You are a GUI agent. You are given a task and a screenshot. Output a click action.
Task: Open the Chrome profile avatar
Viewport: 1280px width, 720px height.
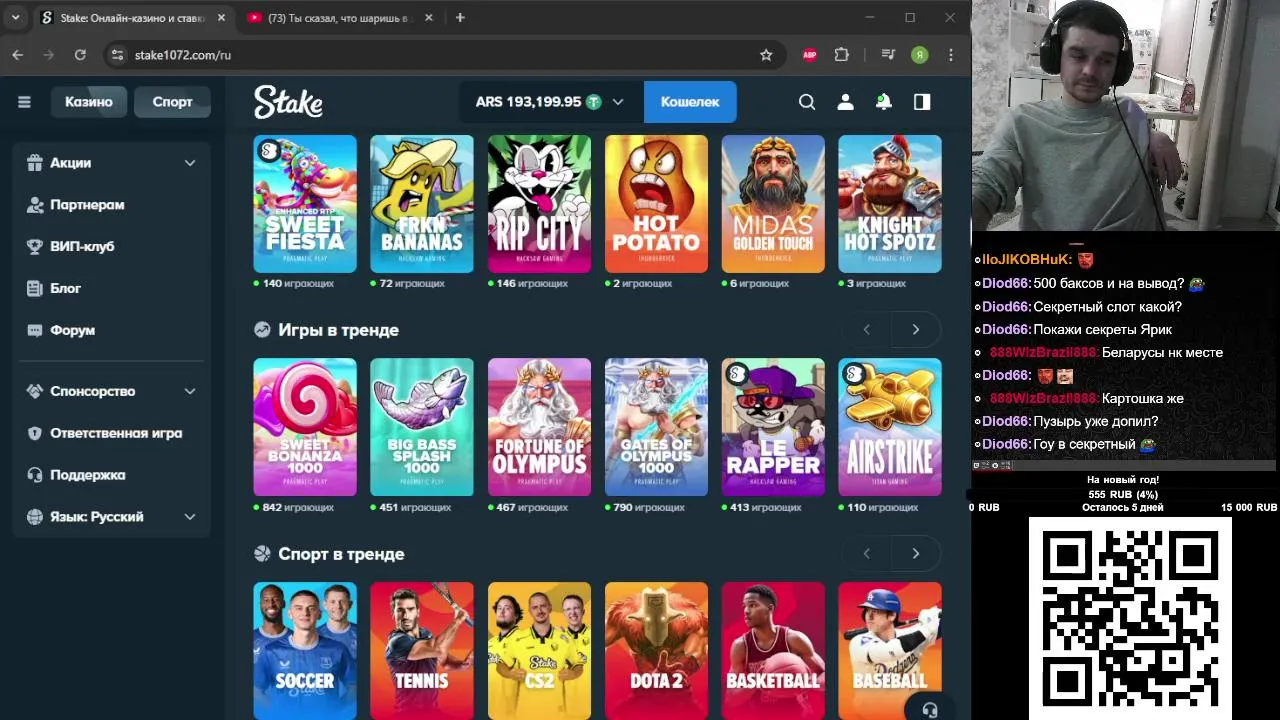coord(920,55)
